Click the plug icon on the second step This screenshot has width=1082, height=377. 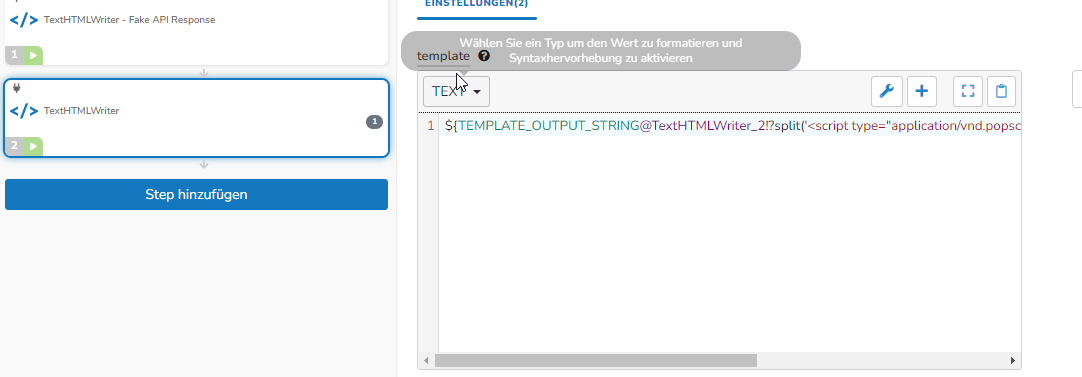click(x=17, y=88)
